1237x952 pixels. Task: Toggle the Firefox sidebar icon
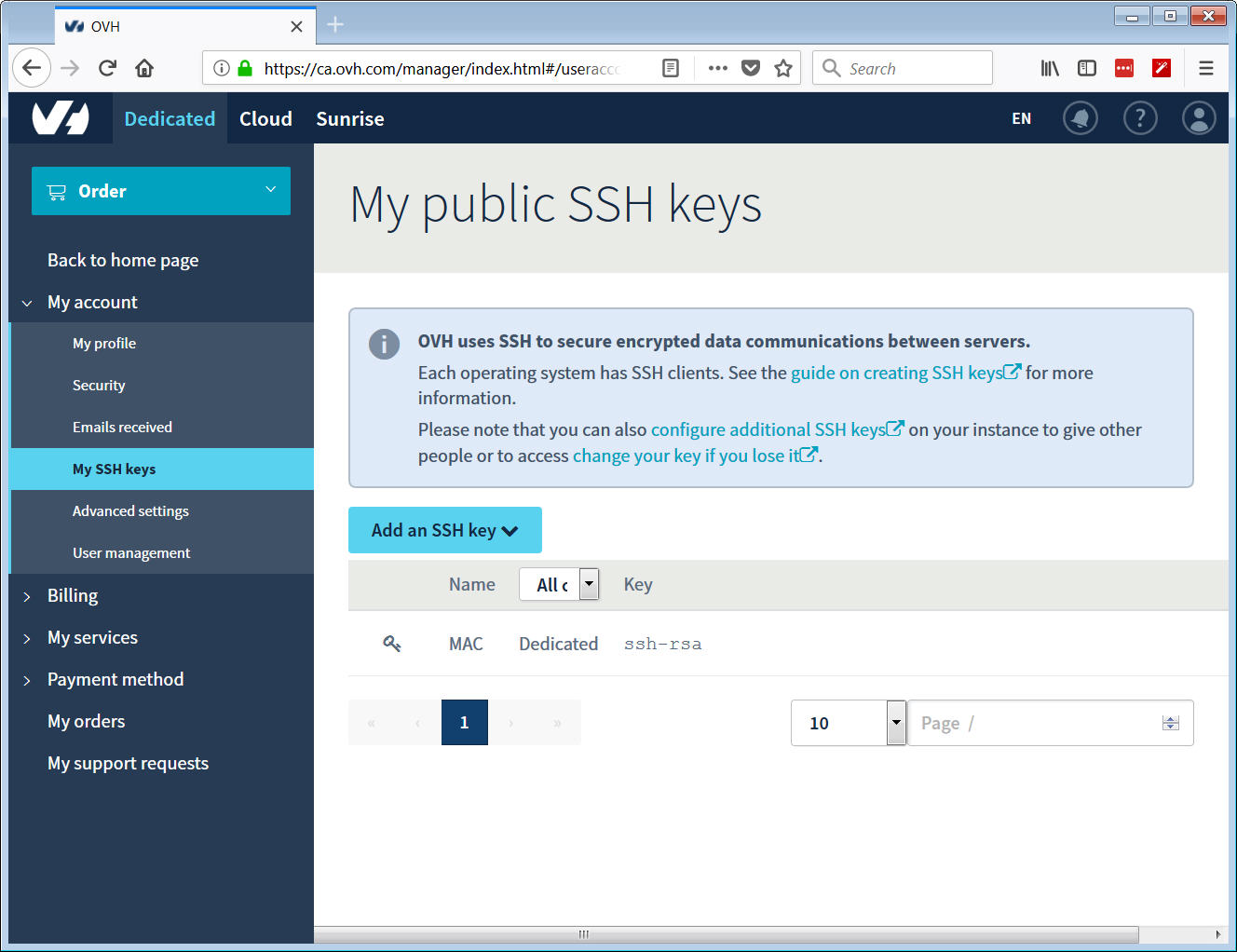1086,67
